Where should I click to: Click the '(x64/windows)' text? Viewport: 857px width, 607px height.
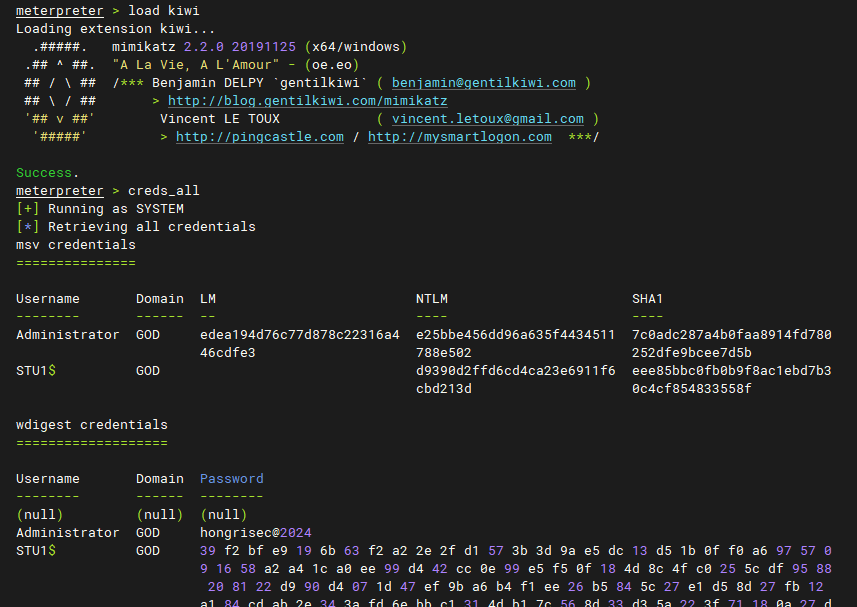pyautogui.click(x=356, y=46)
